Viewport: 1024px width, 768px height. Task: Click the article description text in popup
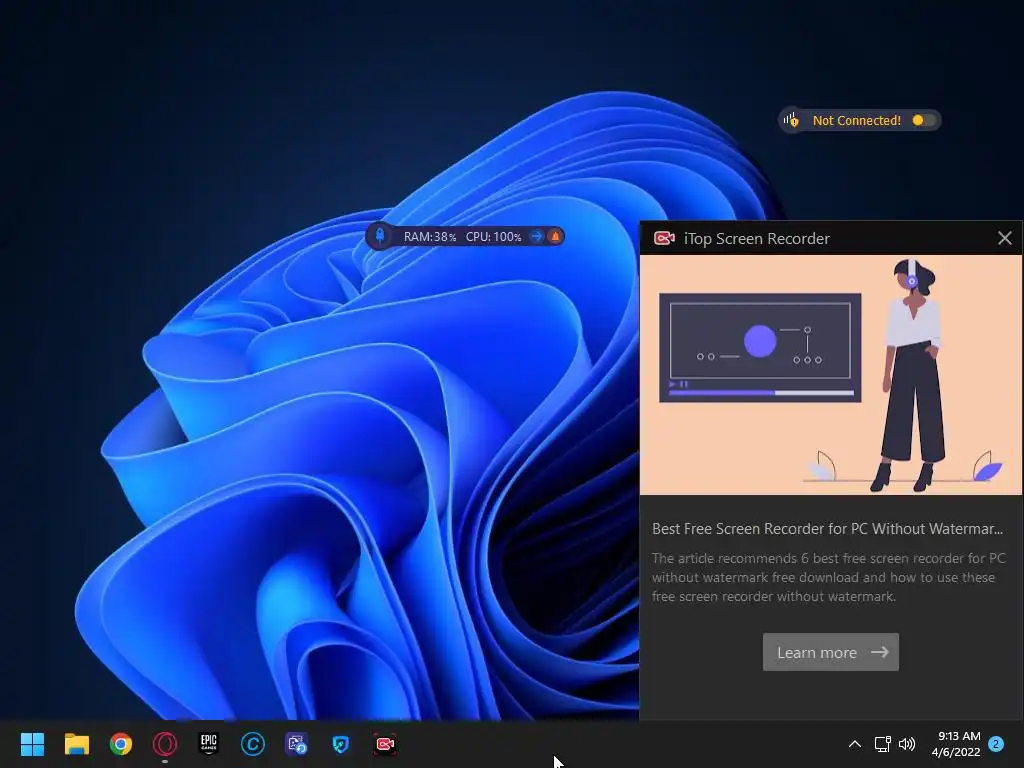pos(829,577)
